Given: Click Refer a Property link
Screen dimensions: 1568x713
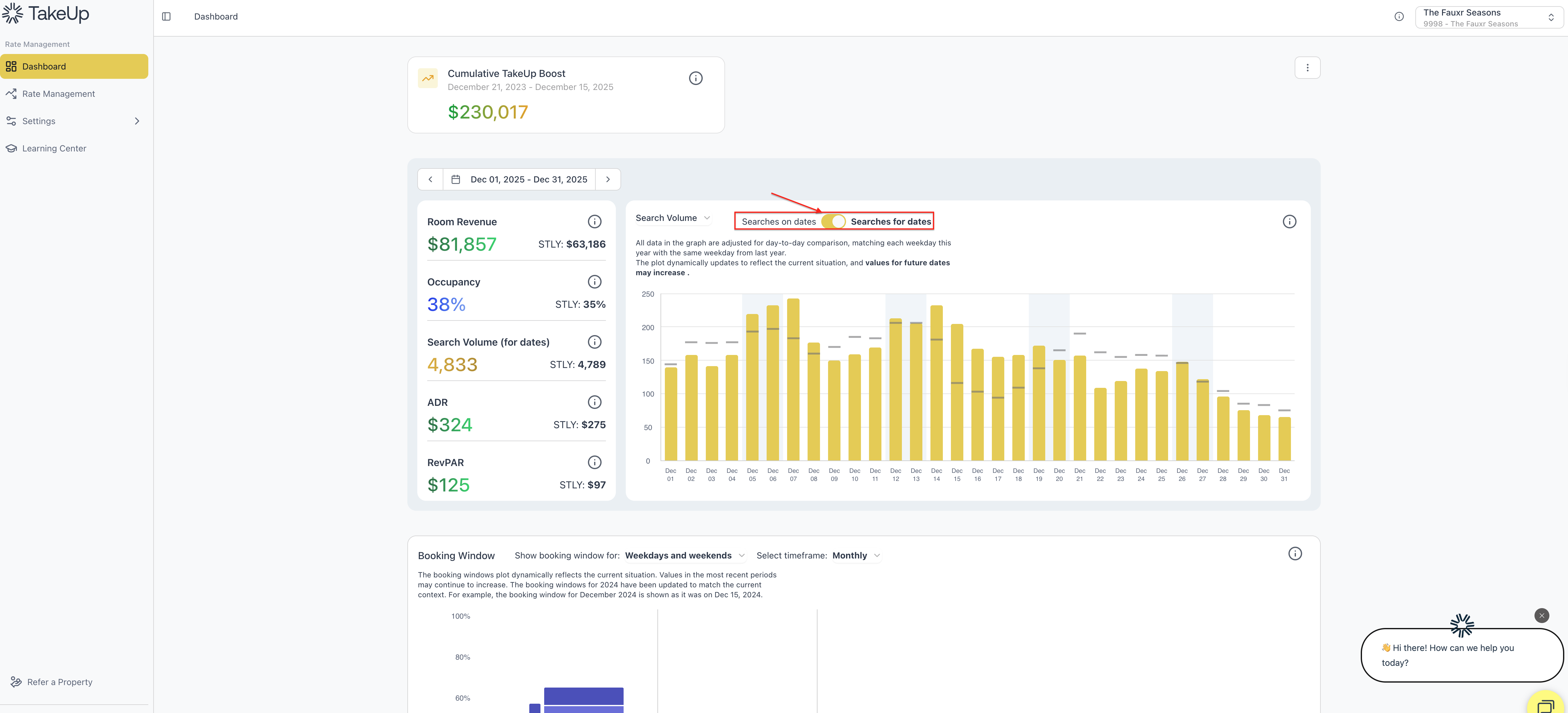Looking at the screenshot, I should (x=59, y=682).
